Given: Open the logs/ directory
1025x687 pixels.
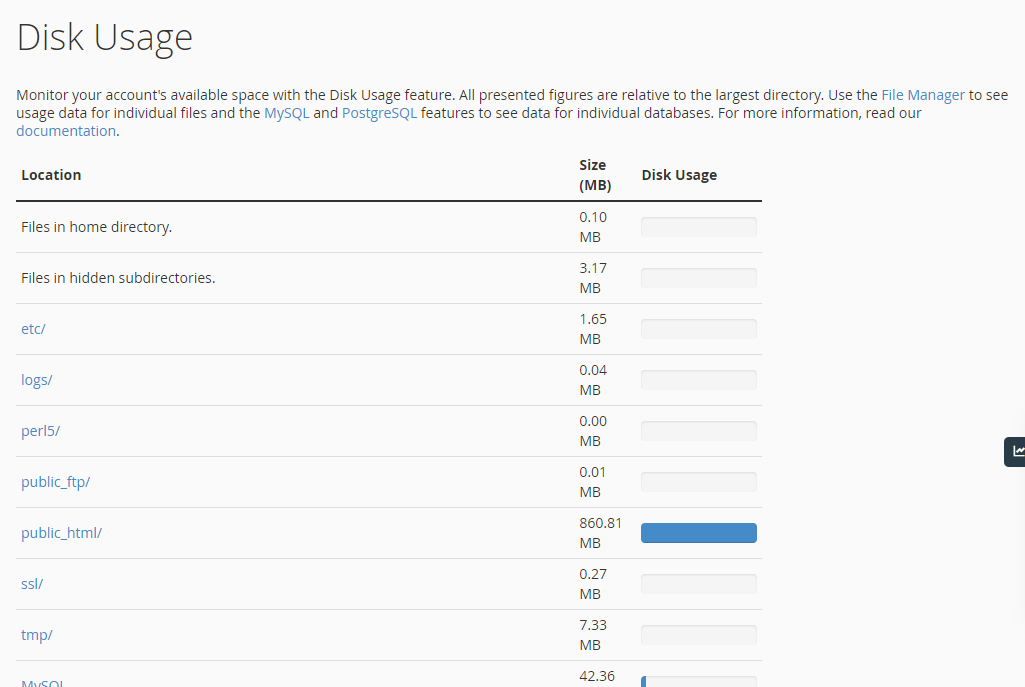Looking at the screenshot, I should [36, 379].
